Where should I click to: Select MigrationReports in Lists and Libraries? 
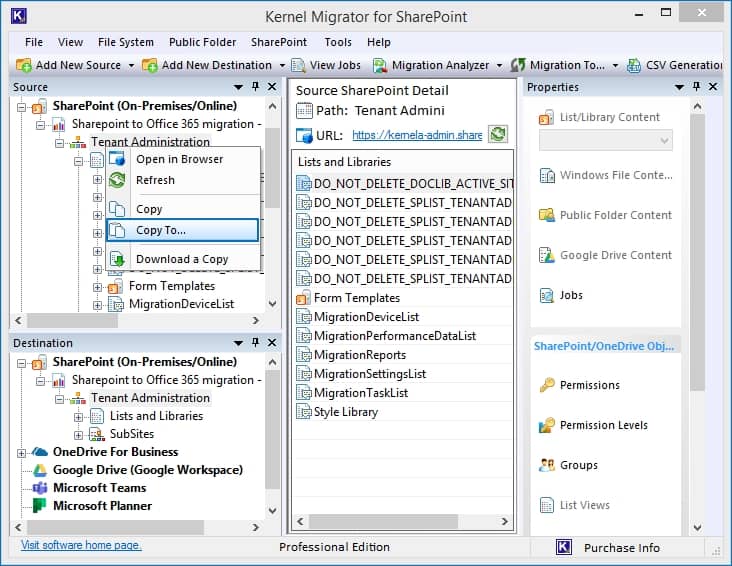(x=404, y=355)
